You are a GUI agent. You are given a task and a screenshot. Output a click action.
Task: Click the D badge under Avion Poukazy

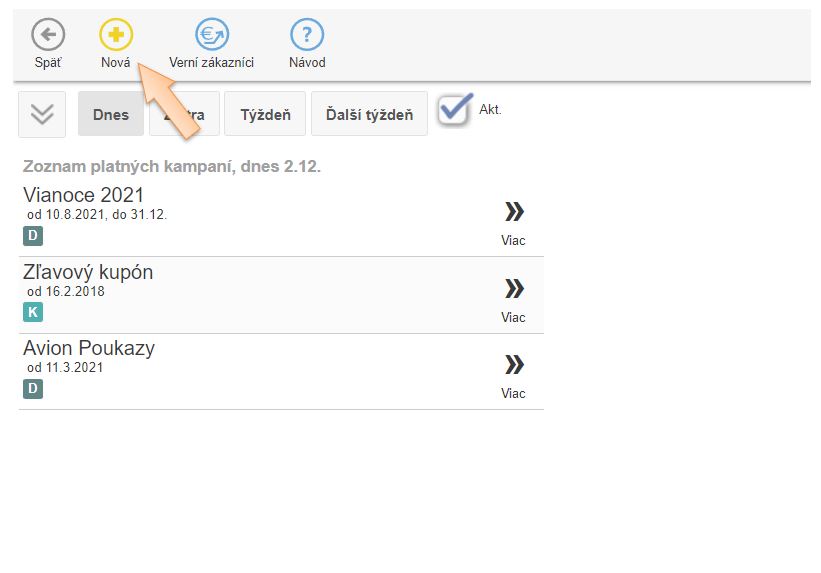[x=33, y=388]
